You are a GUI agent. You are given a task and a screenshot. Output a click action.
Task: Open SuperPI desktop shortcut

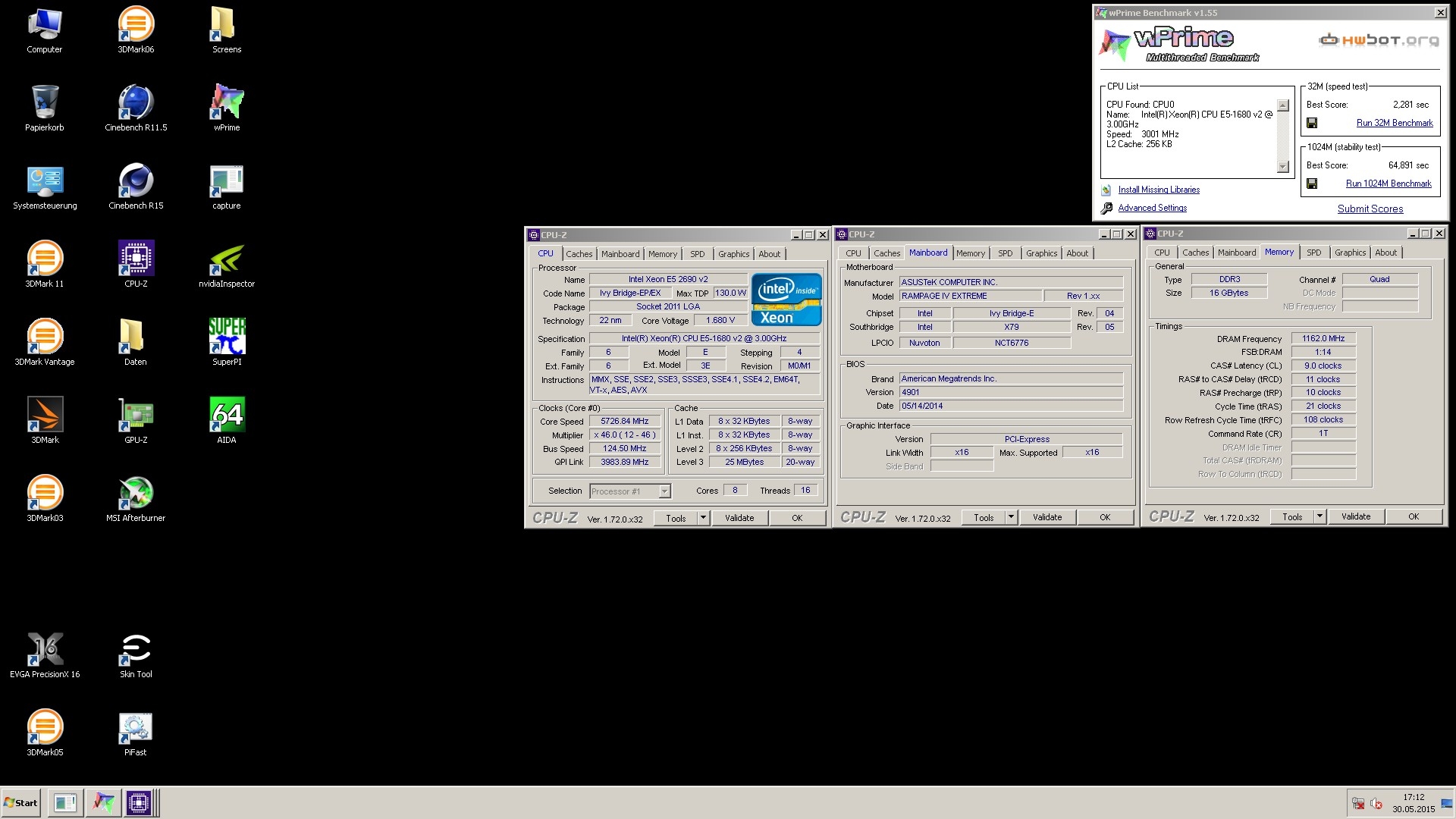coord(227,337)
